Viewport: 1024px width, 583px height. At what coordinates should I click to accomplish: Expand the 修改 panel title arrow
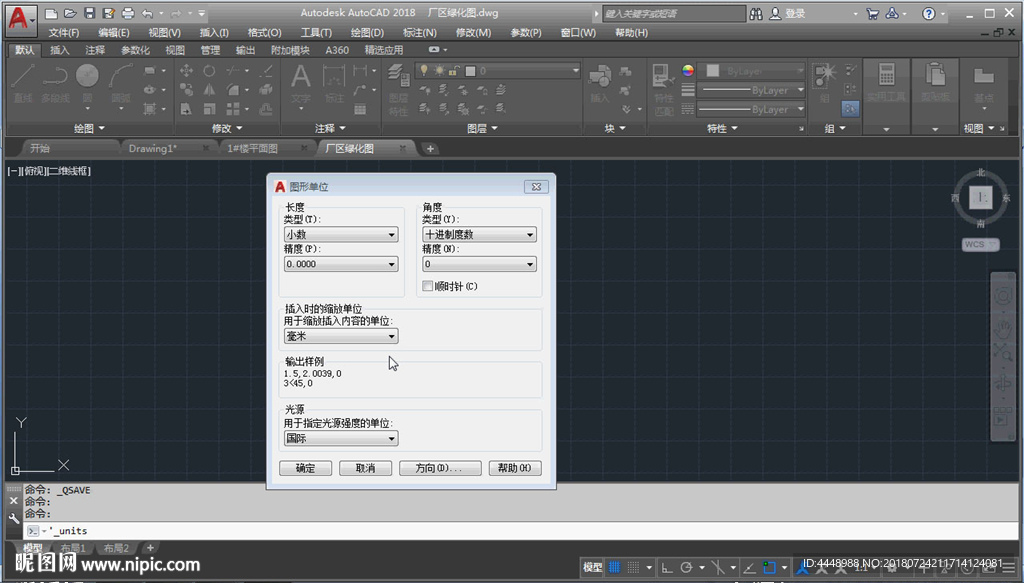[239, 129]
